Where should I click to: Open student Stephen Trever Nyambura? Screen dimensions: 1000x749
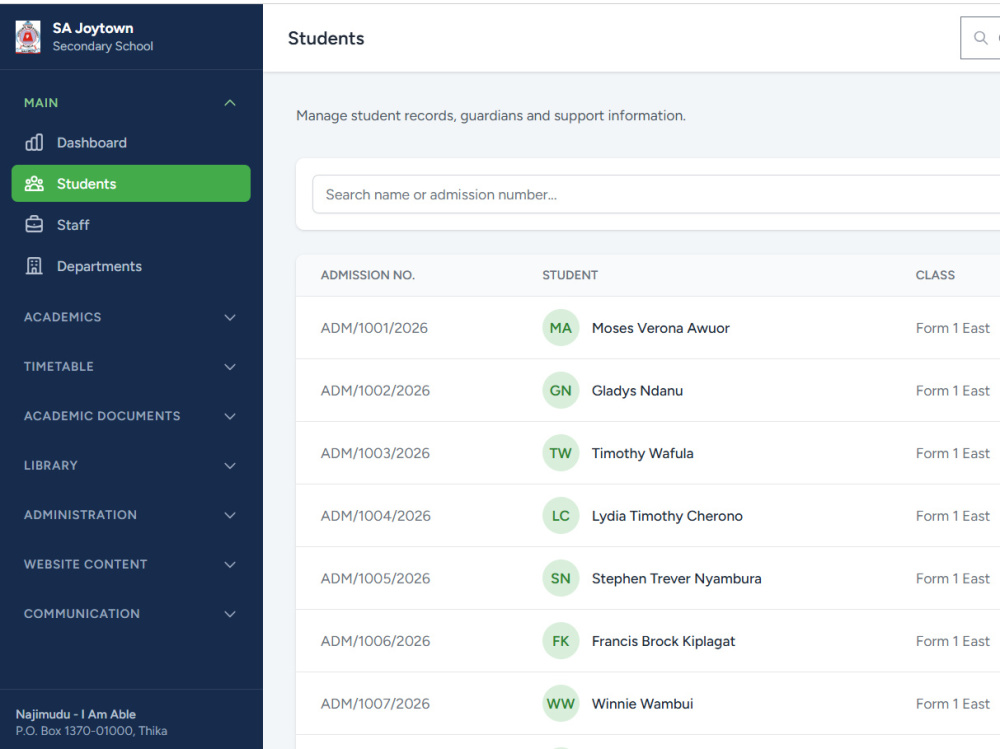pos(677,578)
